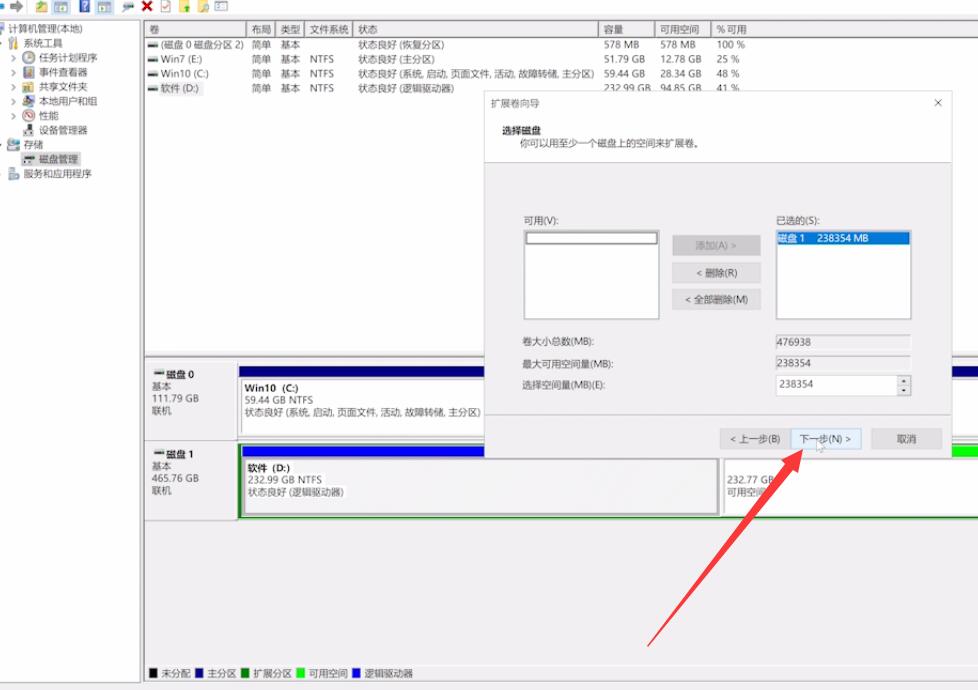Decrease 选择空间量 with the down spinner arrow

[x=904, y=390]
